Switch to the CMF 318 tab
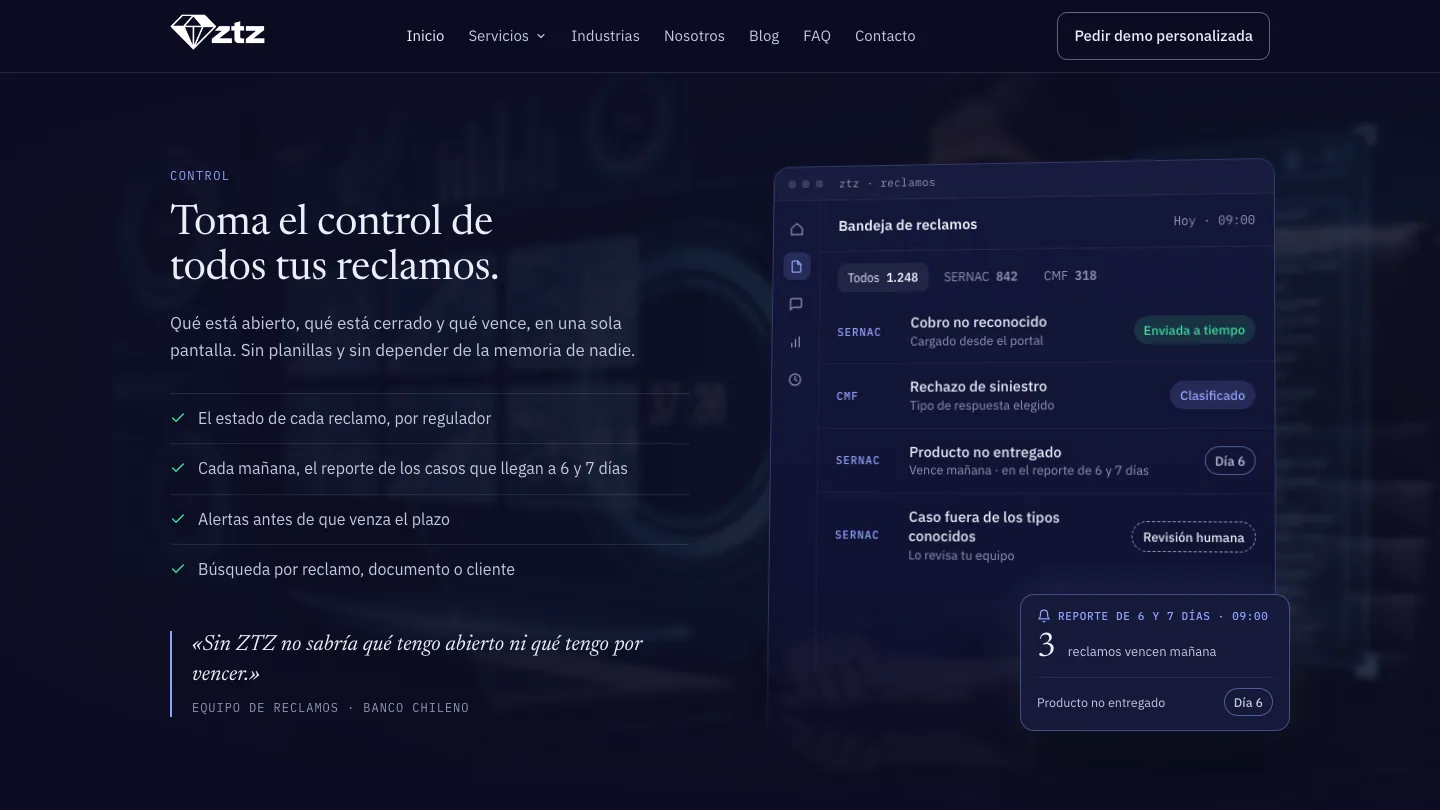This screenshot has width=1440, height=810. [1070, 276]
